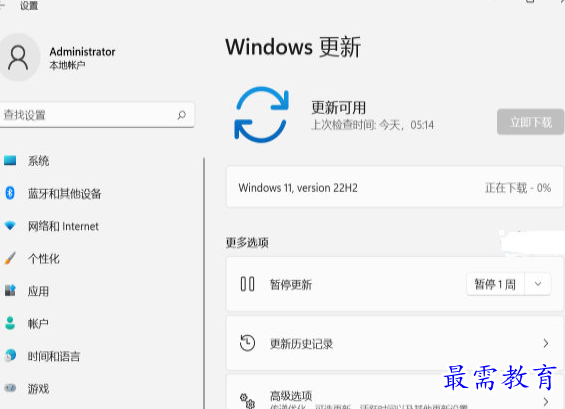Click the 更新可用 heading

[x=338, y=107]
